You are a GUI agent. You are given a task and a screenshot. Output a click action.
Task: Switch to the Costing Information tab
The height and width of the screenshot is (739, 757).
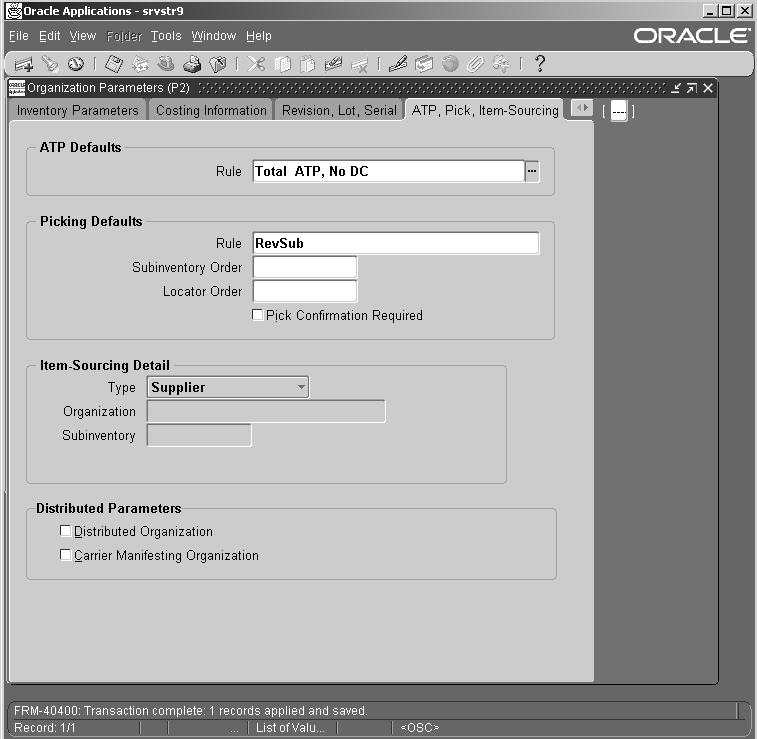[x=211, y=110]
